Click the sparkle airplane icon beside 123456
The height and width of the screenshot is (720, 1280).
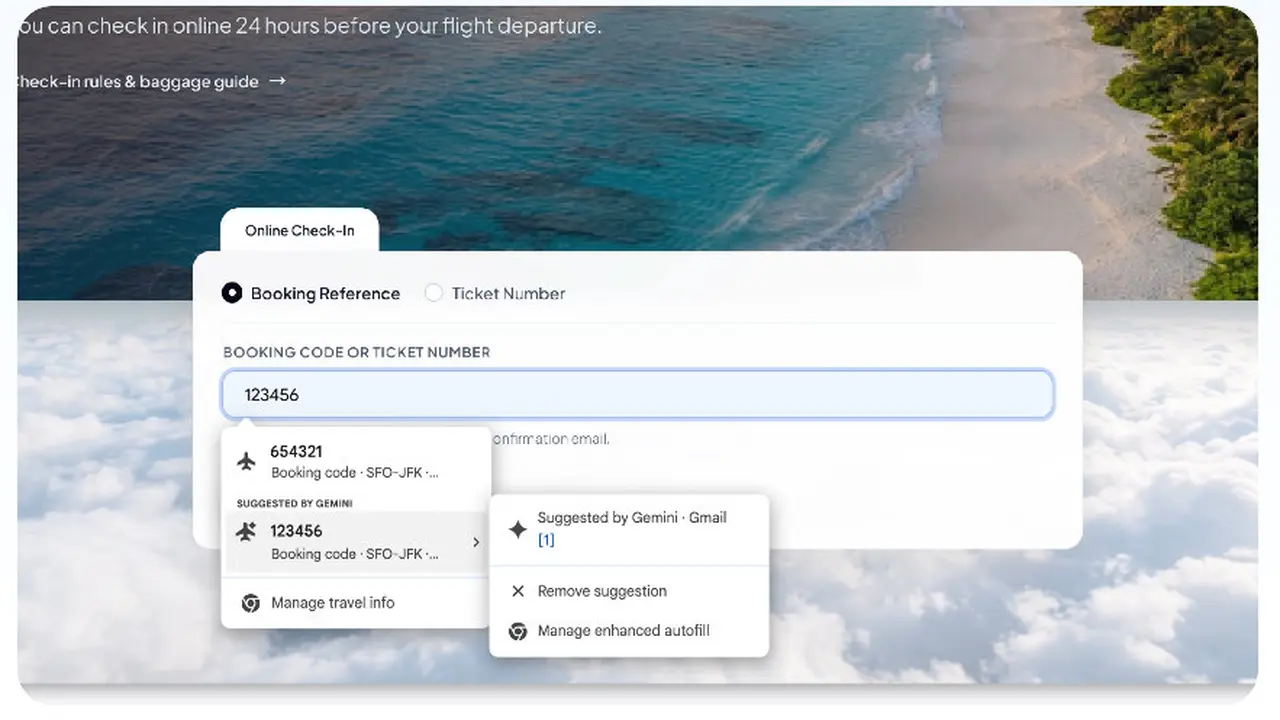coord(246,532)
